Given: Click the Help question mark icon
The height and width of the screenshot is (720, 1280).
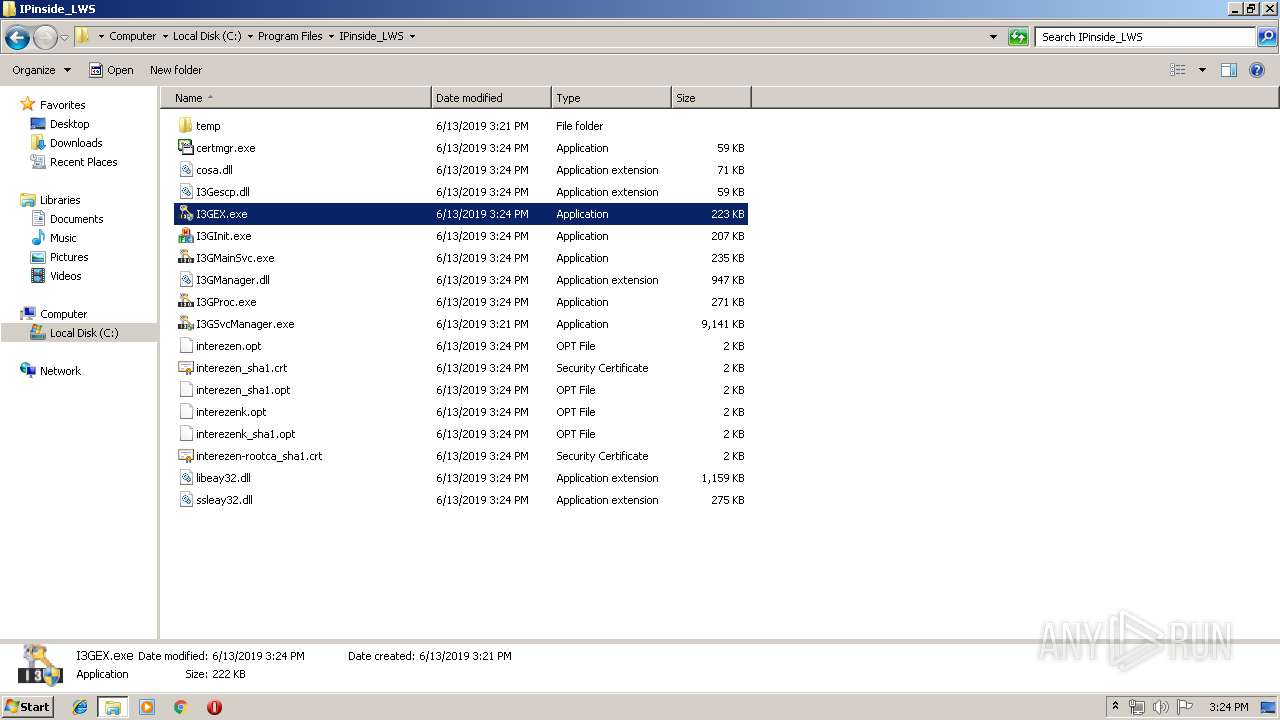Looking at the screenshot, I should pos(1257,70).
